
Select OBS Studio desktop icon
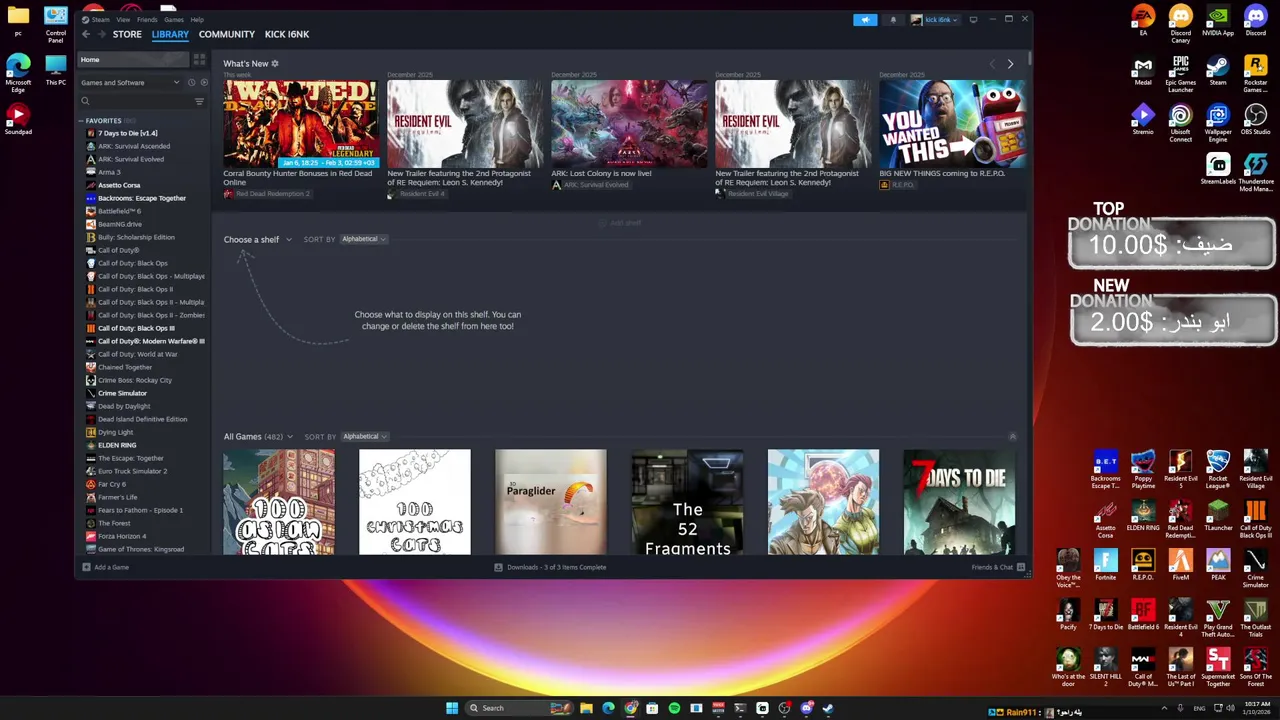coord(1255,120)
